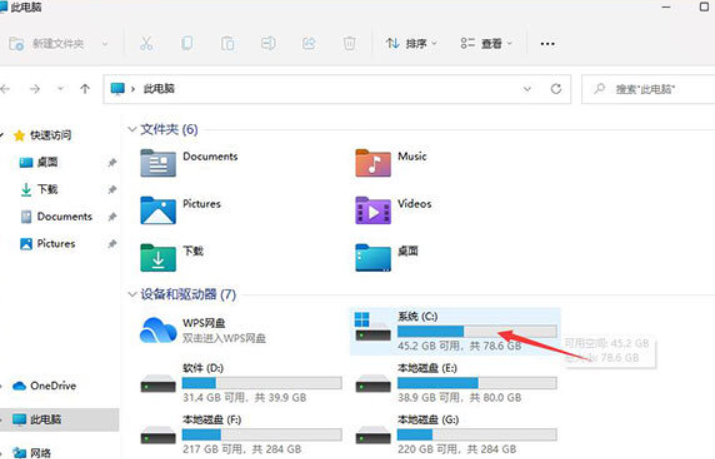Click the Back navigation arrow
The width and height of the screenshot is (715, 459).
coord(5,89)
